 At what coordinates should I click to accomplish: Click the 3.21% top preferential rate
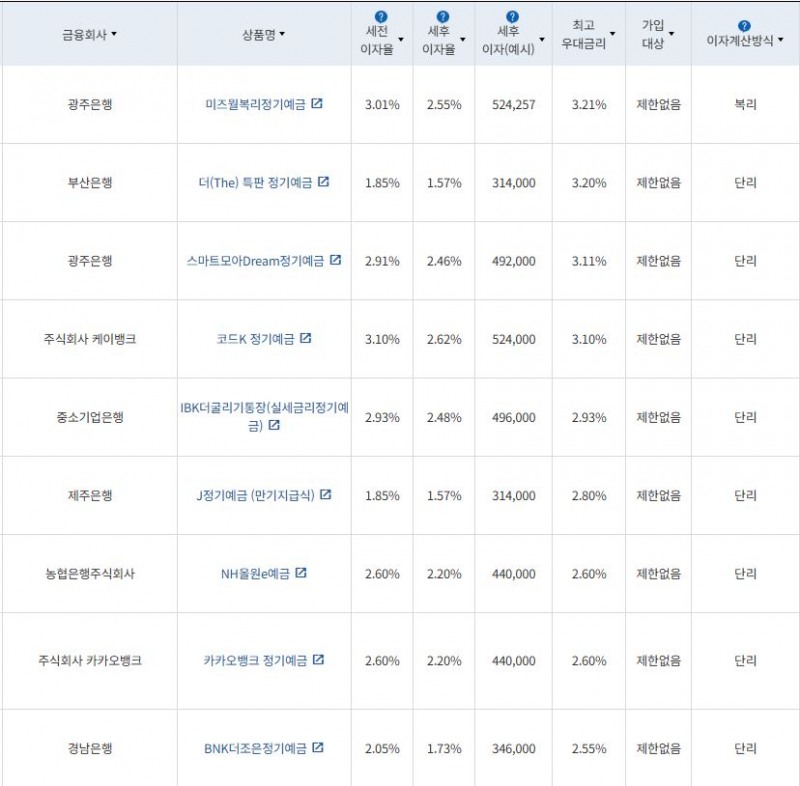589,105
